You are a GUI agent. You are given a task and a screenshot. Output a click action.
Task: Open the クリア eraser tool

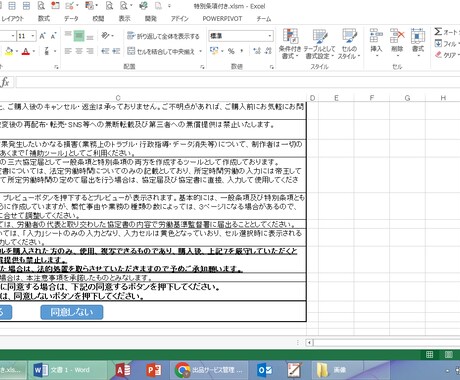(447, 55)
